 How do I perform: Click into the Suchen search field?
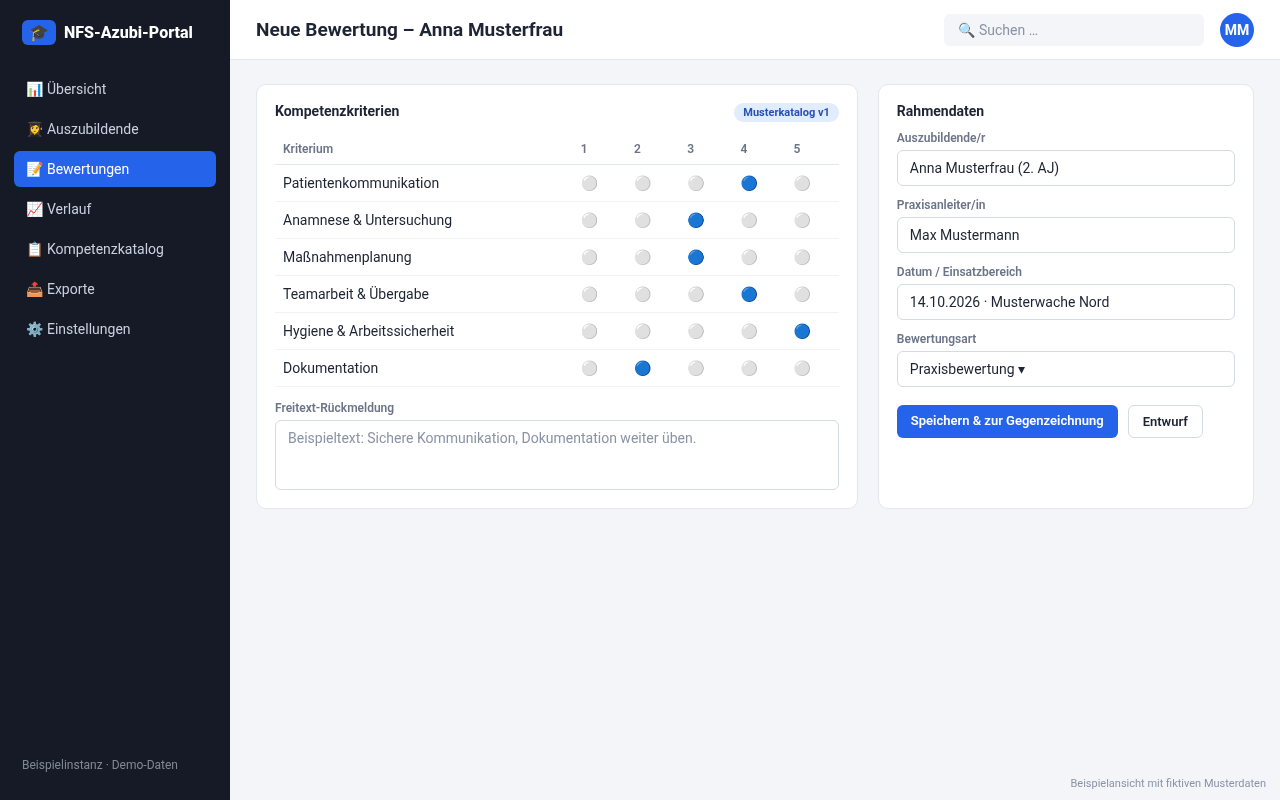point(1074,30)
